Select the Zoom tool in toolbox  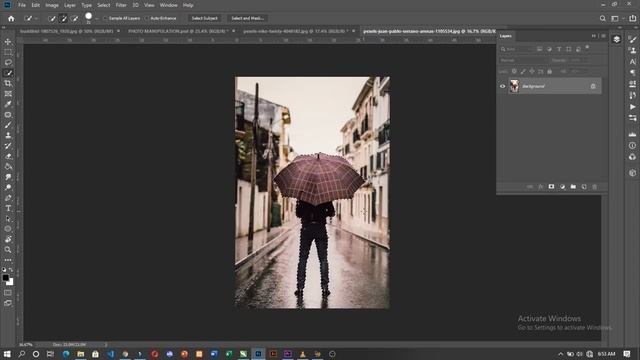(8, 249)
